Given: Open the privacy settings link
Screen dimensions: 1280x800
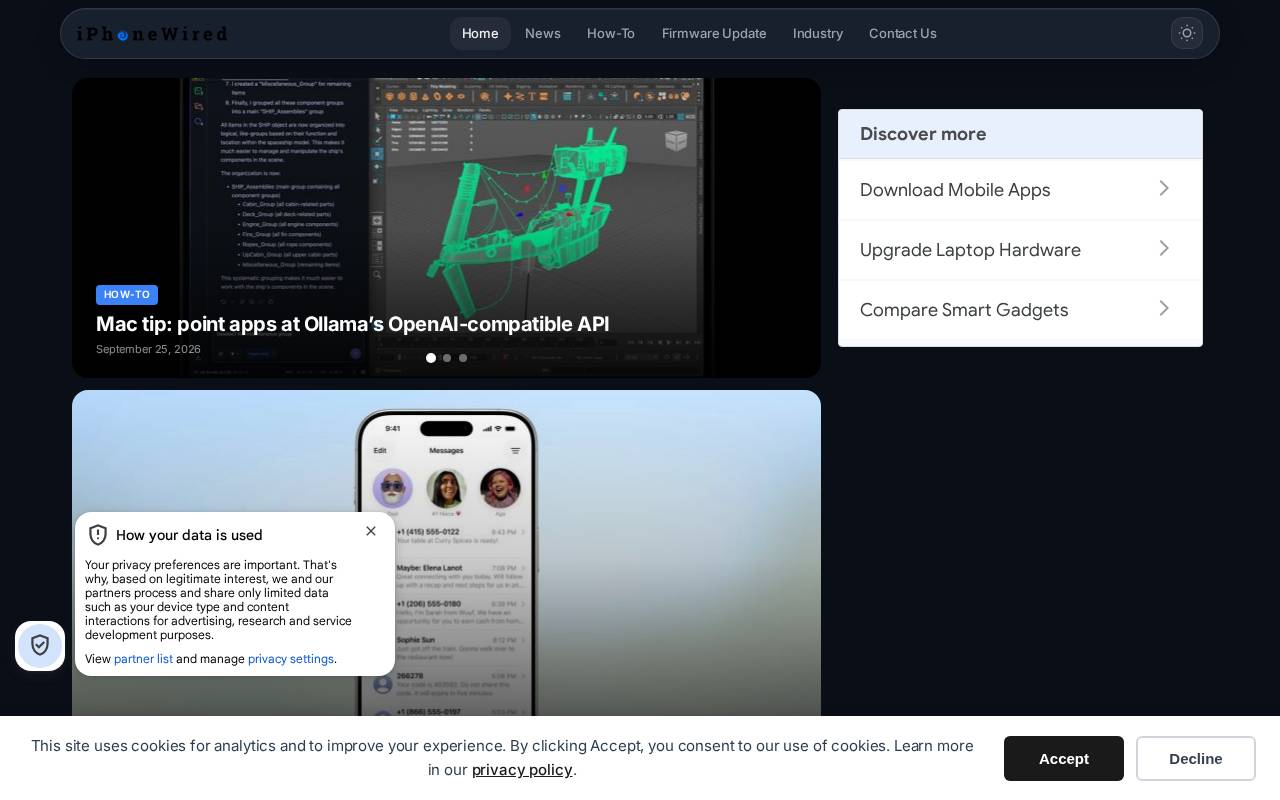Looking at the screenshot, I should [x=291, y=659].
